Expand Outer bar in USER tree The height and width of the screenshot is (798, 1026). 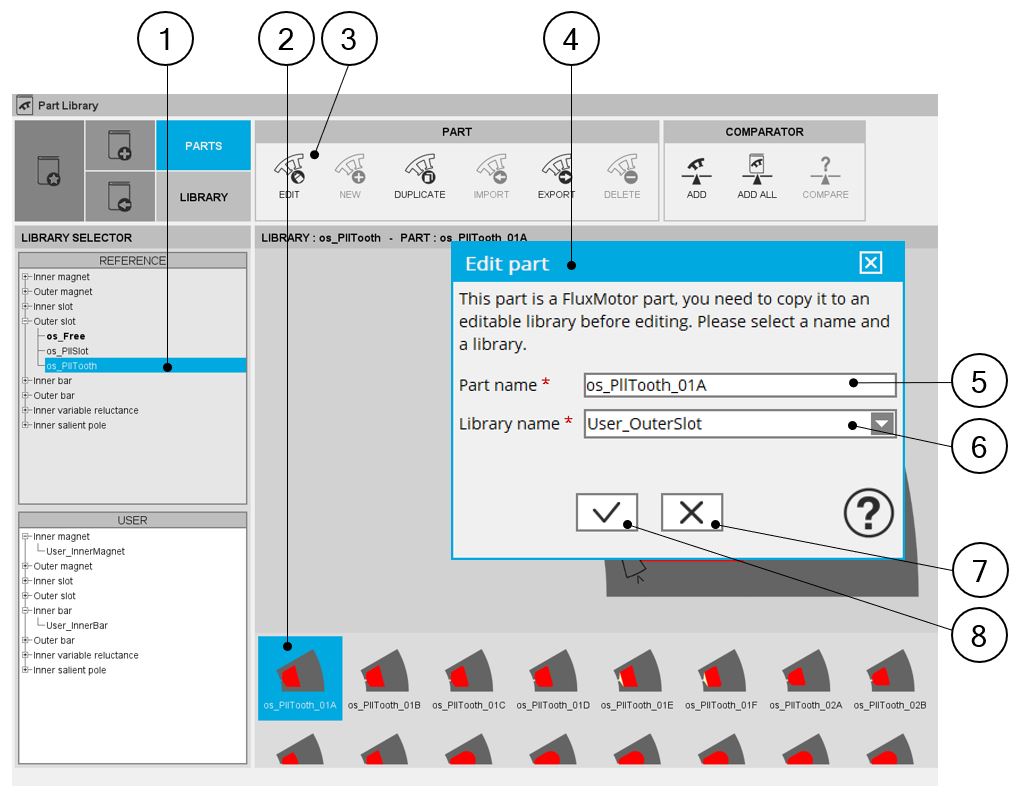coord(25,641)
